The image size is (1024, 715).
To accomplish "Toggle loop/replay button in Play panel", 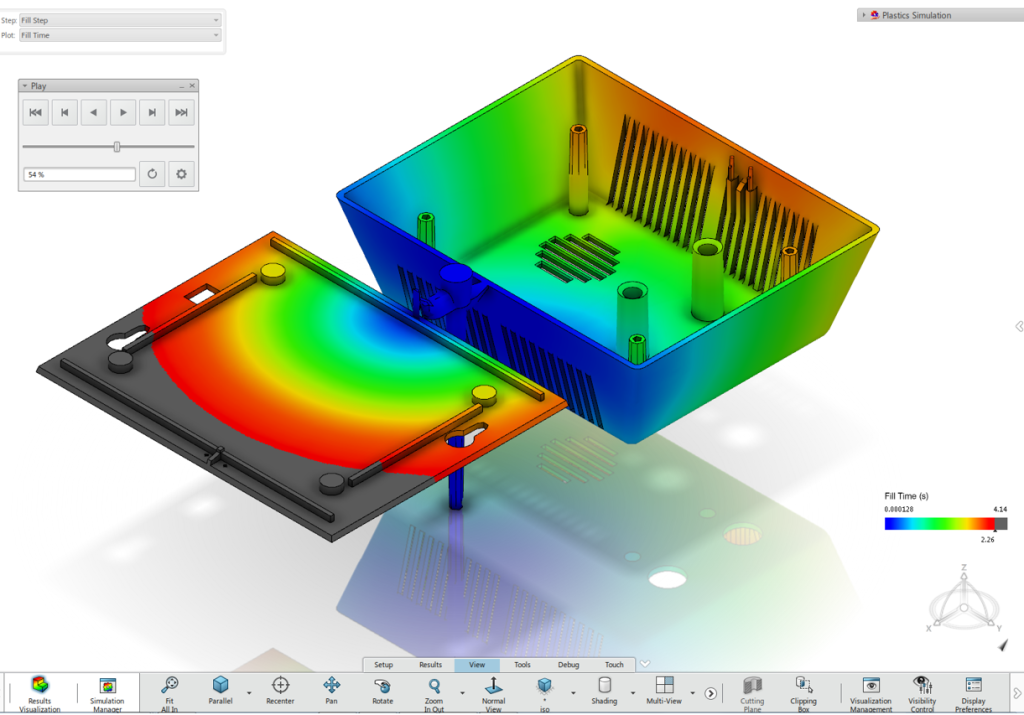I will [152, 174].
